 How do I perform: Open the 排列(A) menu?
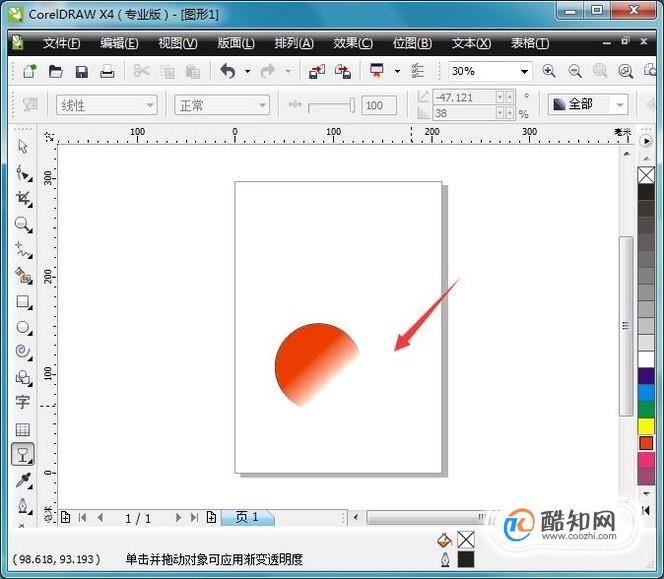[x=294, y=43]
